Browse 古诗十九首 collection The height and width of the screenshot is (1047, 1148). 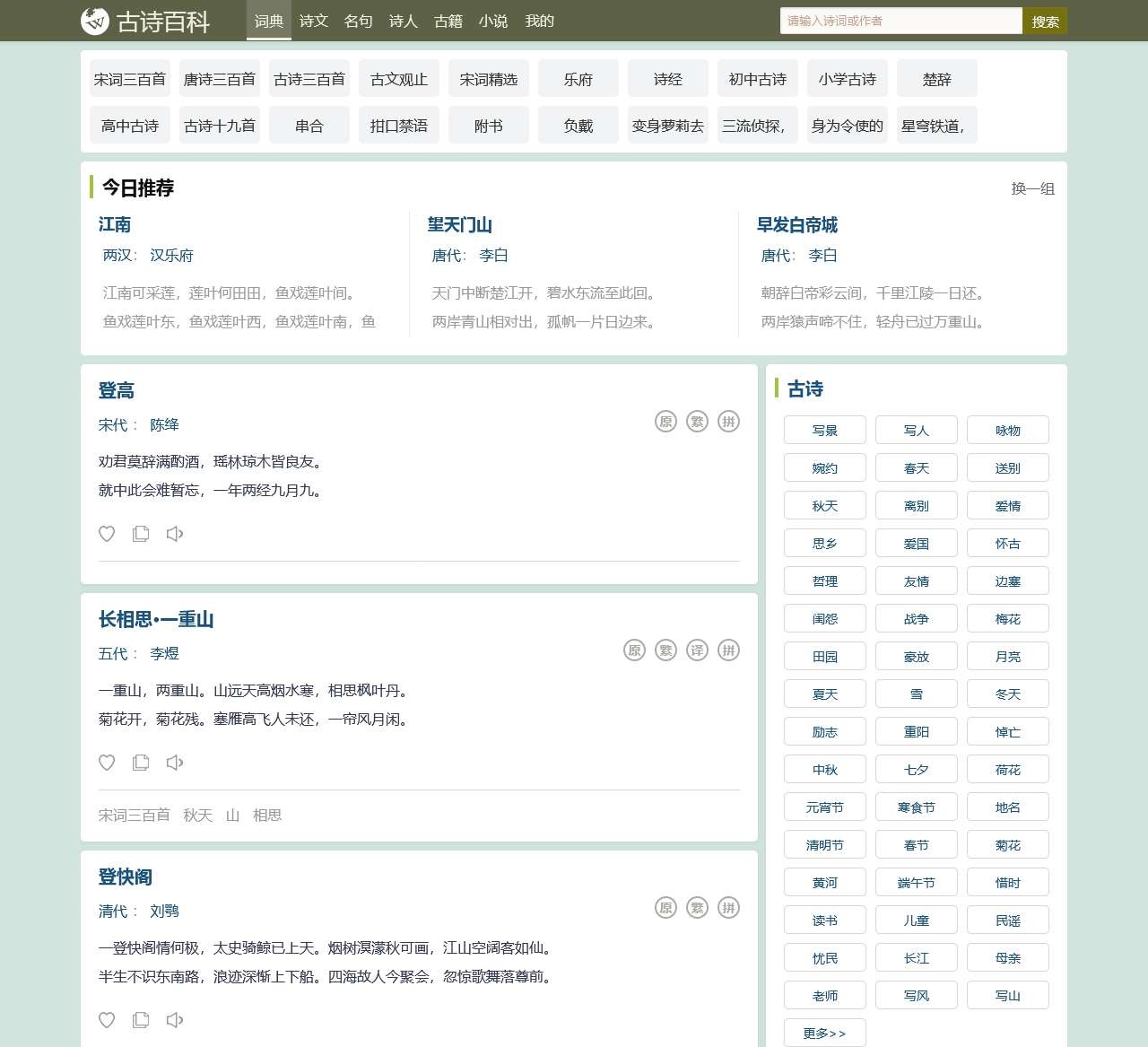point(220,126)
